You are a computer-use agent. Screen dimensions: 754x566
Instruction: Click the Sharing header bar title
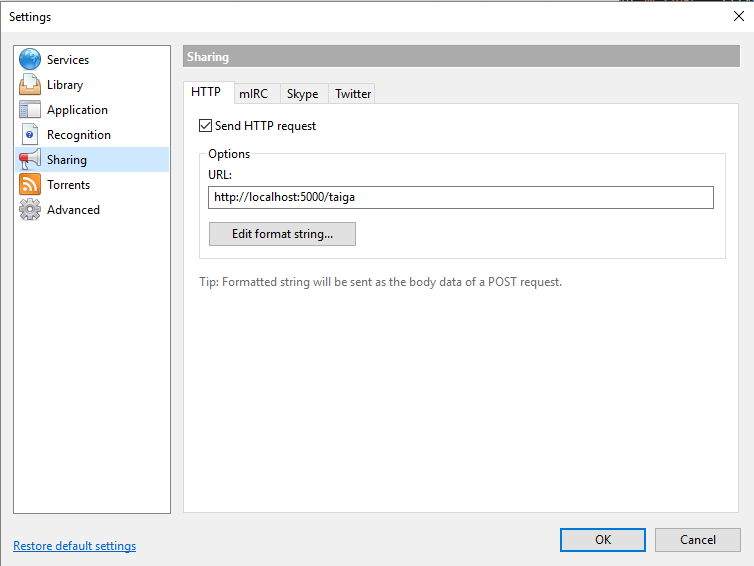(208, 57)
